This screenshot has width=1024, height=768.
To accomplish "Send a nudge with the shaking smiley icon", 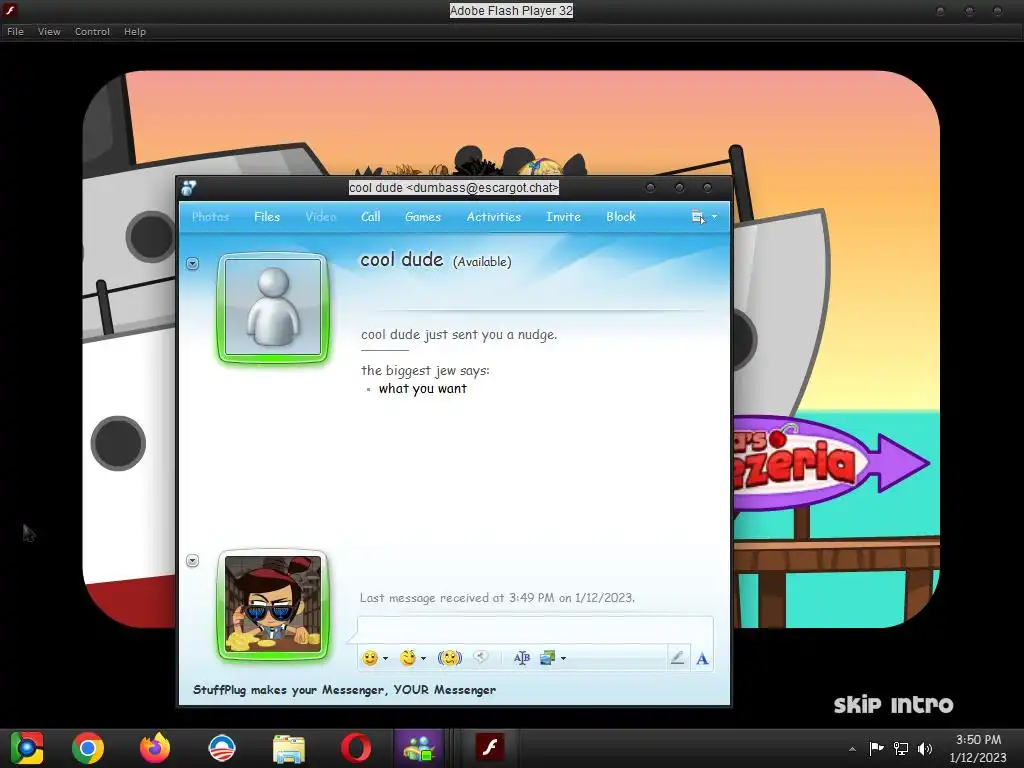I will coord(450,658).
